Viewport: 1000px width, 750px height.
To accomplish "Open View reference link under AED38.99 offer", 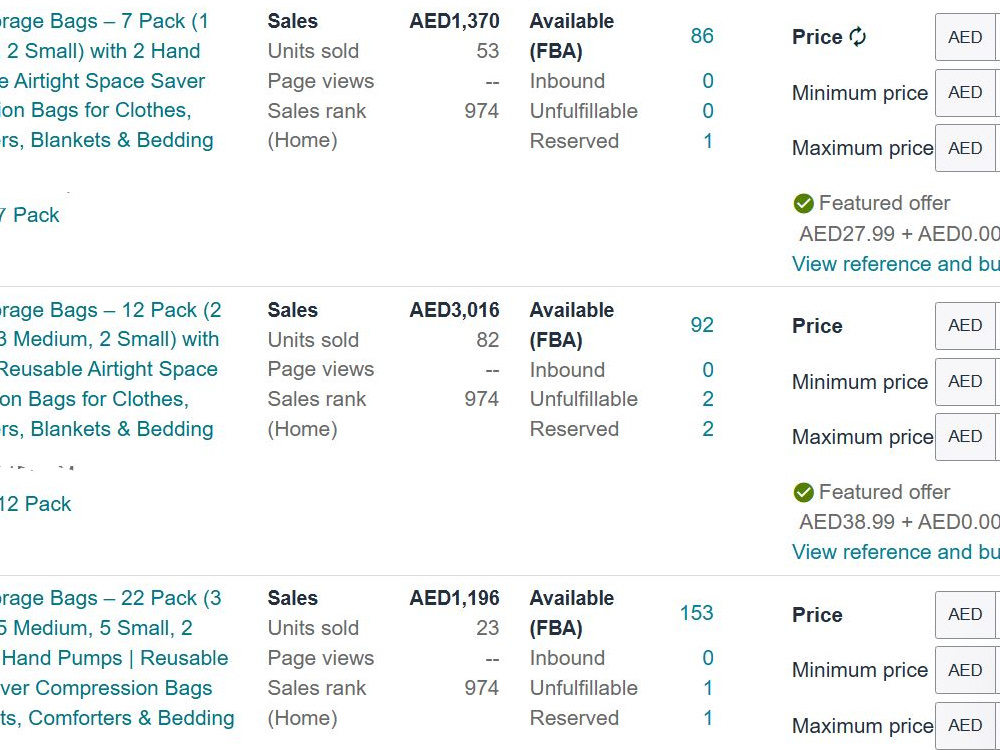I will 895,552.
